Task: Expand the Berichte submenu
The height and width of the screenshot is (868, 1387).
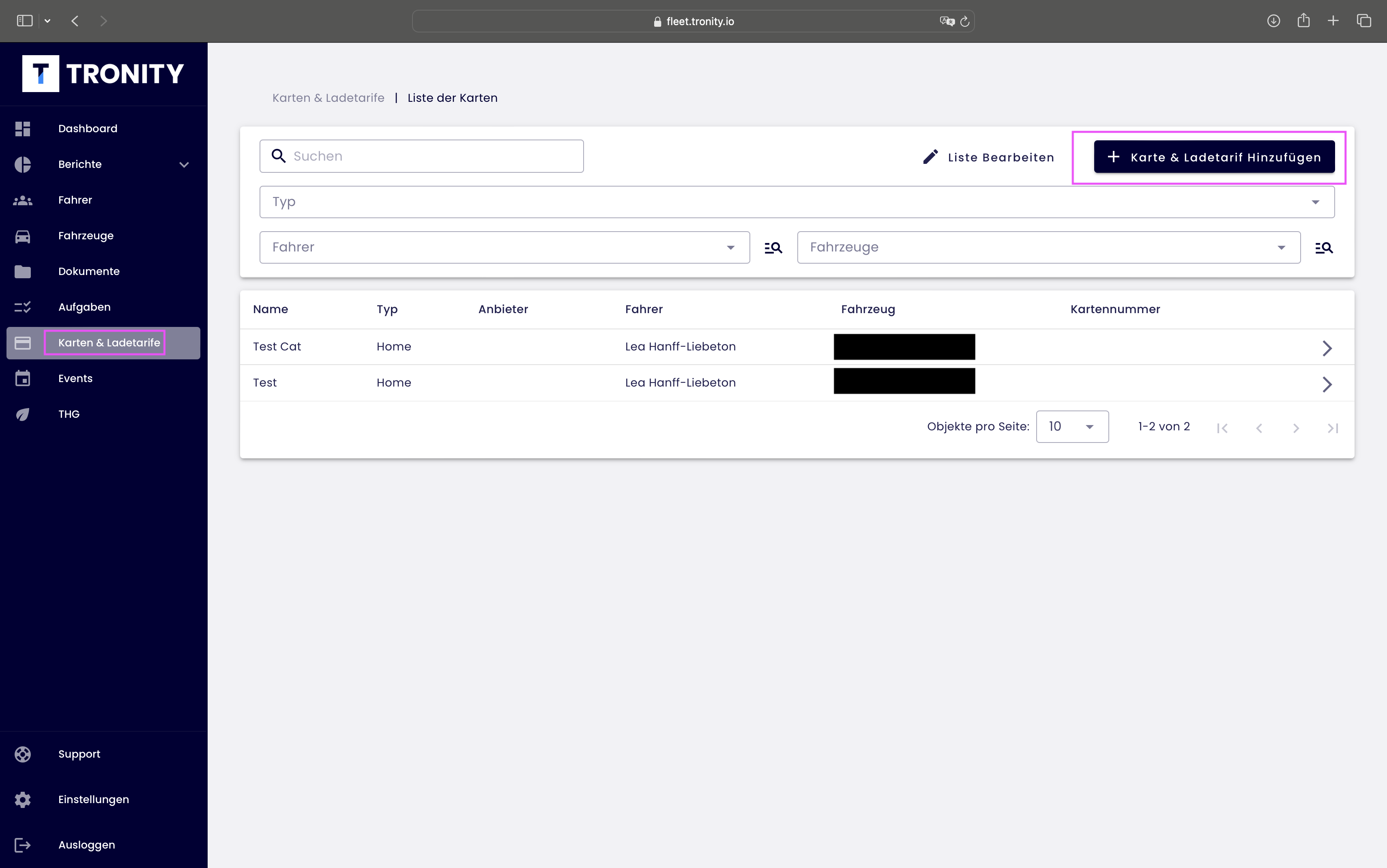Action: 184,165
